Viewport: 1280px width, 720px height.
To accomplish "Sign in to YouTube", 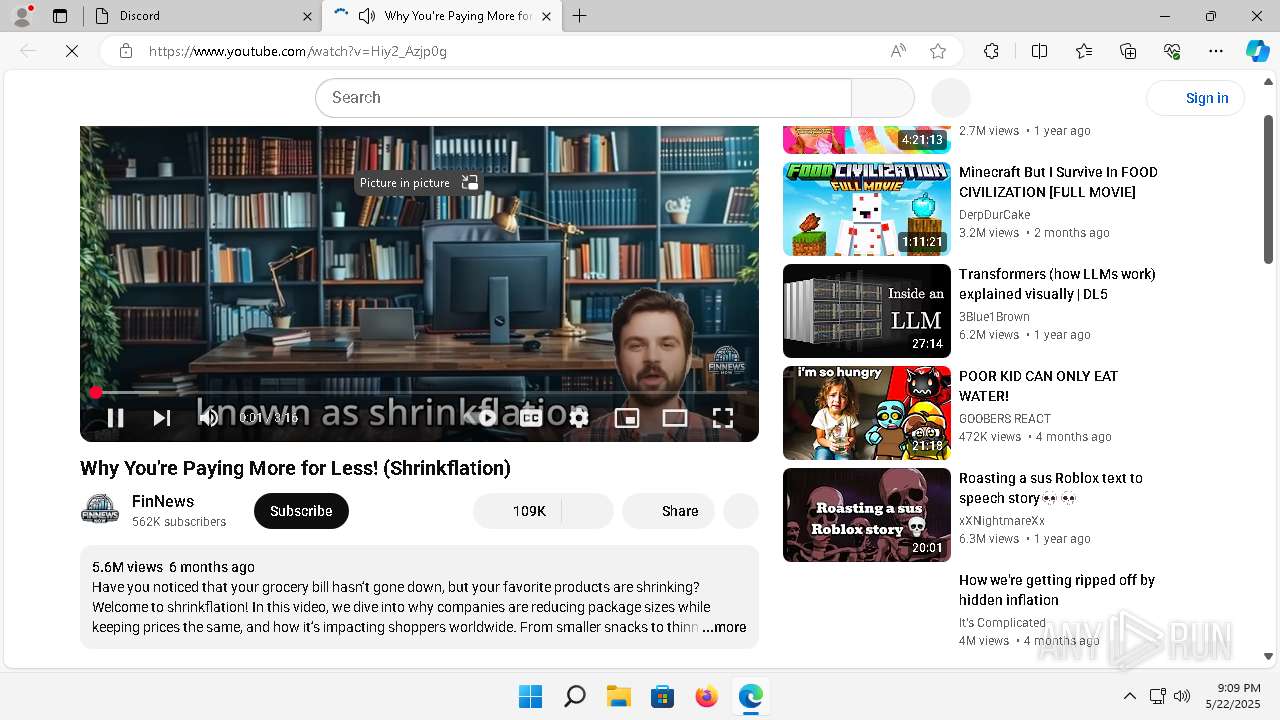I will 1196,98.
